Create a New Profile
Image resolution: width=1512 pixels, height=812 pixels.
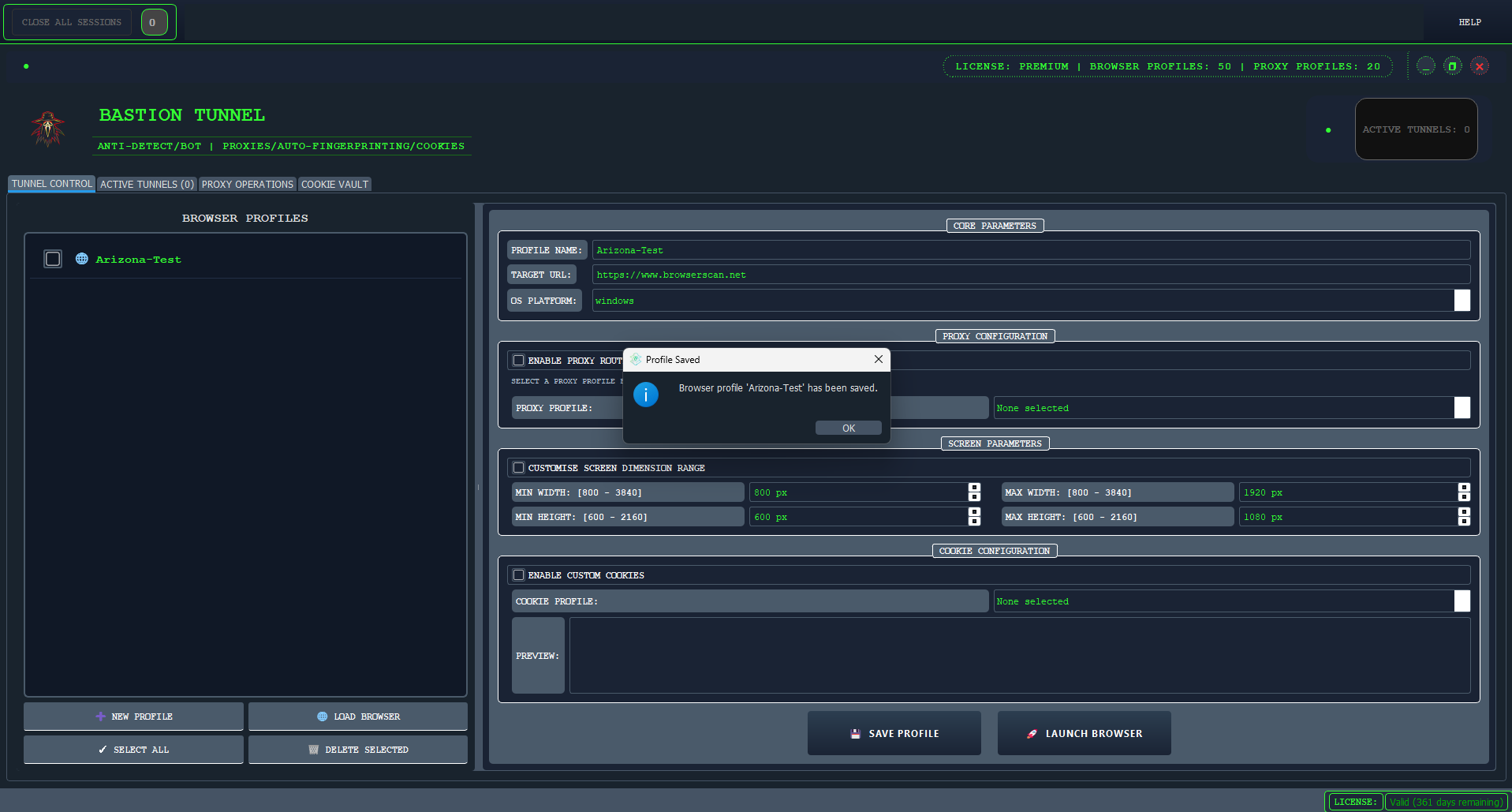click(x=133, y=717)
